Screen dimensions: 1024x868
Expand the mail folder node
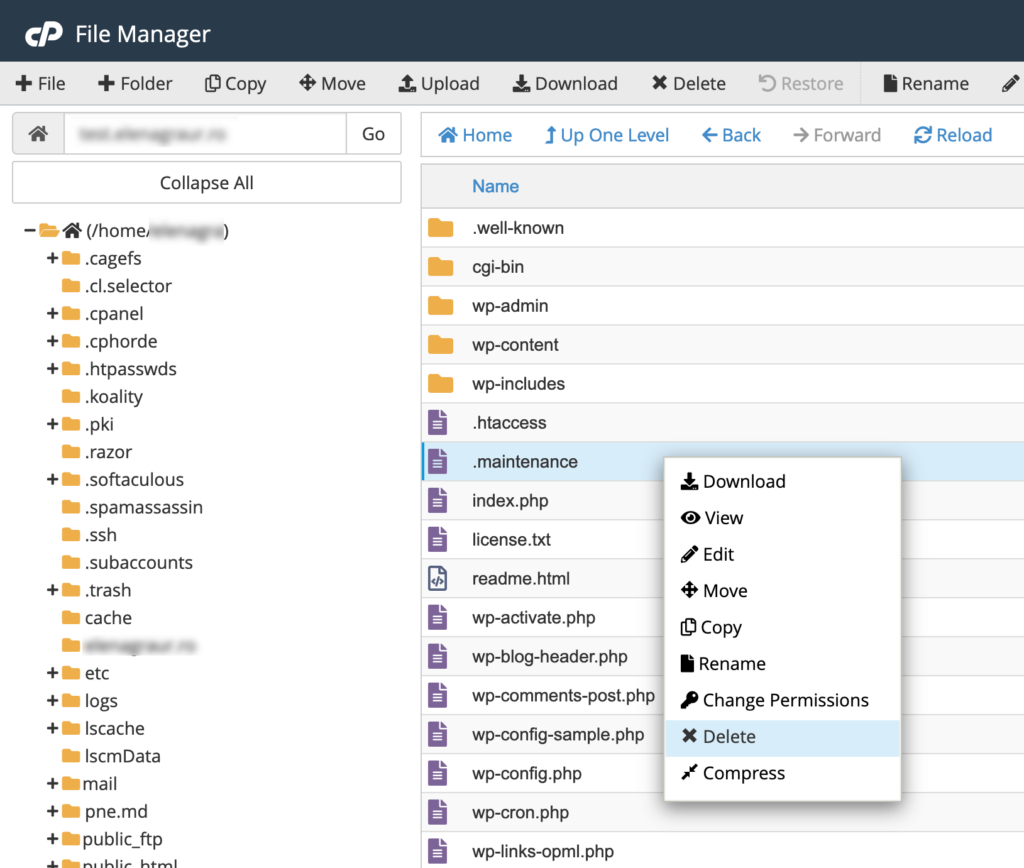point(52,784)
